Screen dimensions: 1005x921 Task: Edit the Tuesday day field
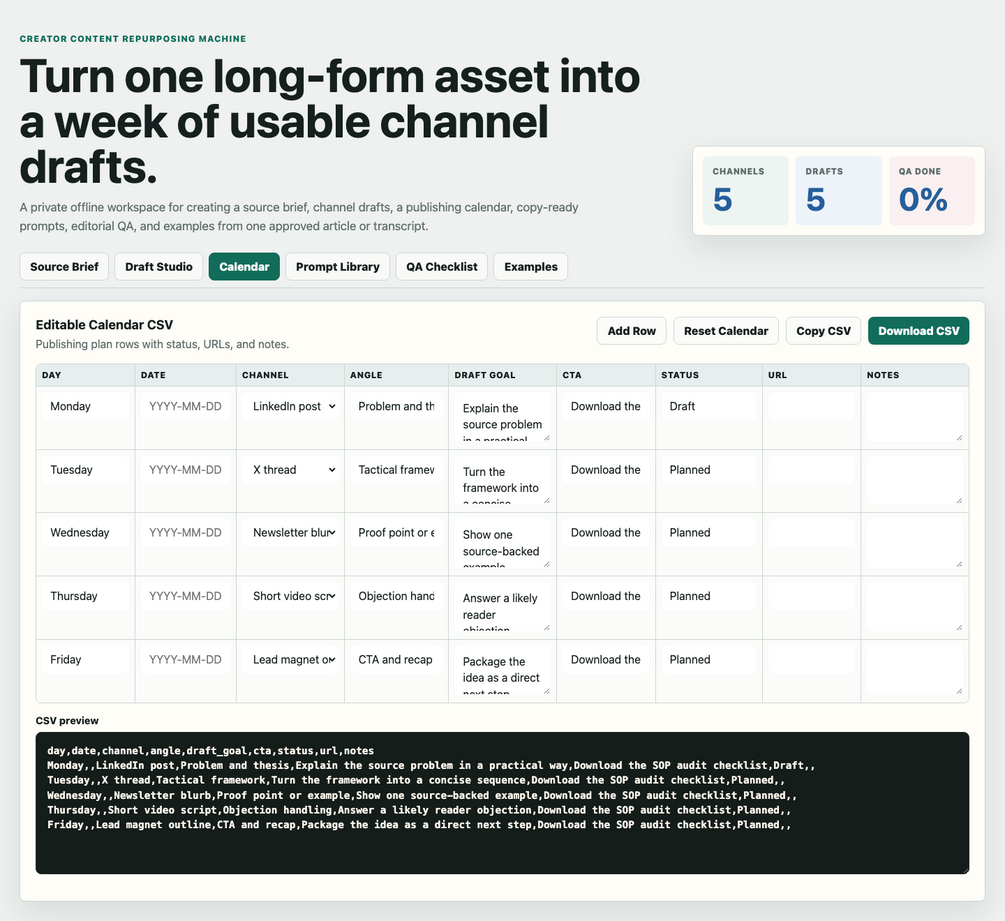tap(85, 470)
